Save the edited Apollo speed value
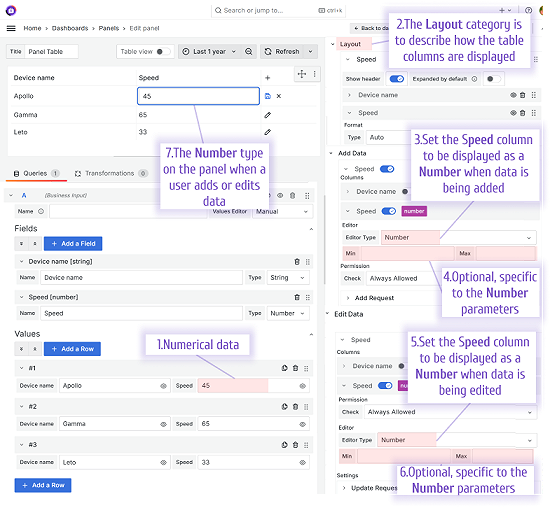 (x=268, y=96)
